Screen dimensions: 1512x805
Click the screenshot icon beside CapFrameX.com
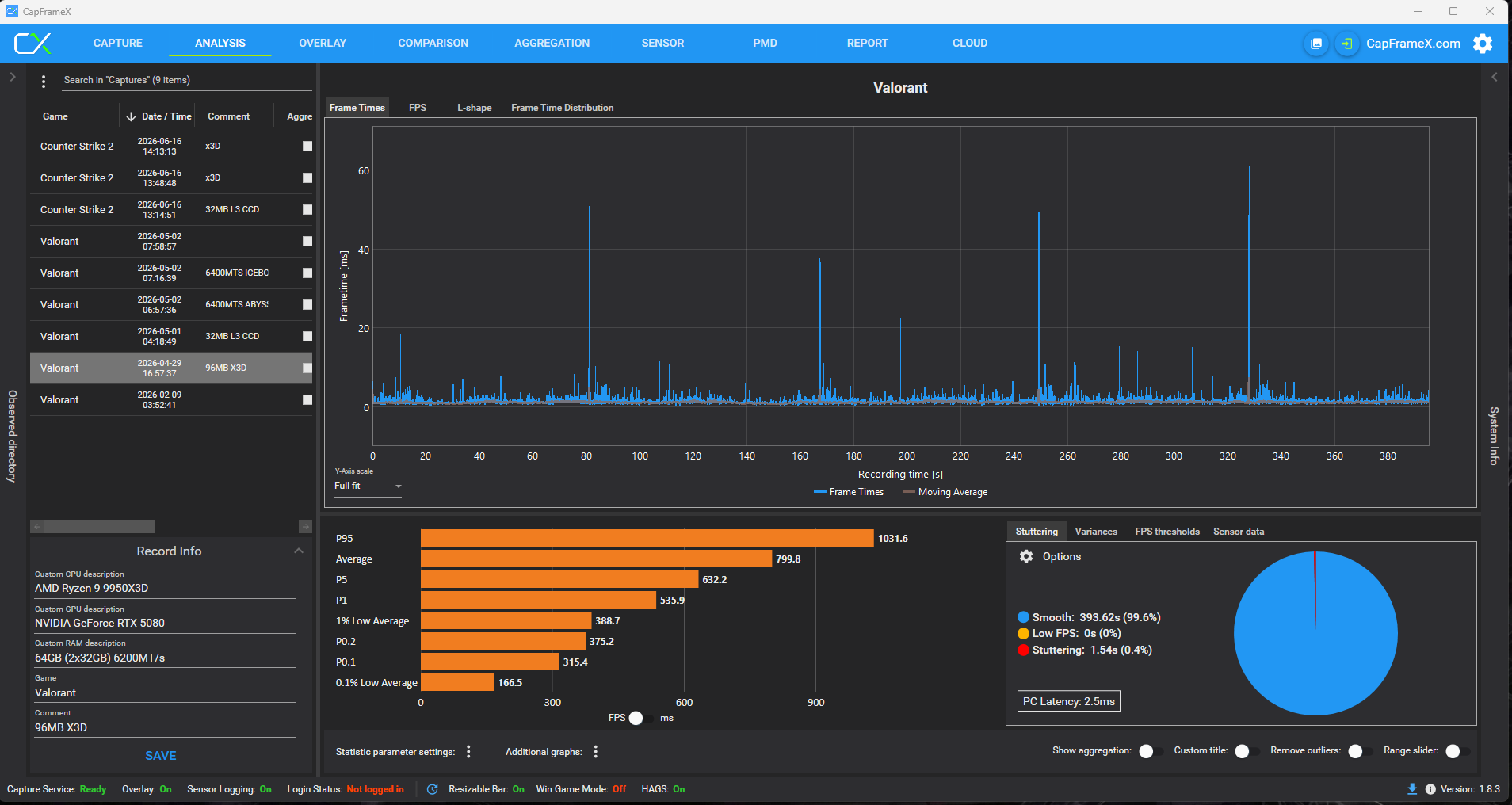[1316, 44]
